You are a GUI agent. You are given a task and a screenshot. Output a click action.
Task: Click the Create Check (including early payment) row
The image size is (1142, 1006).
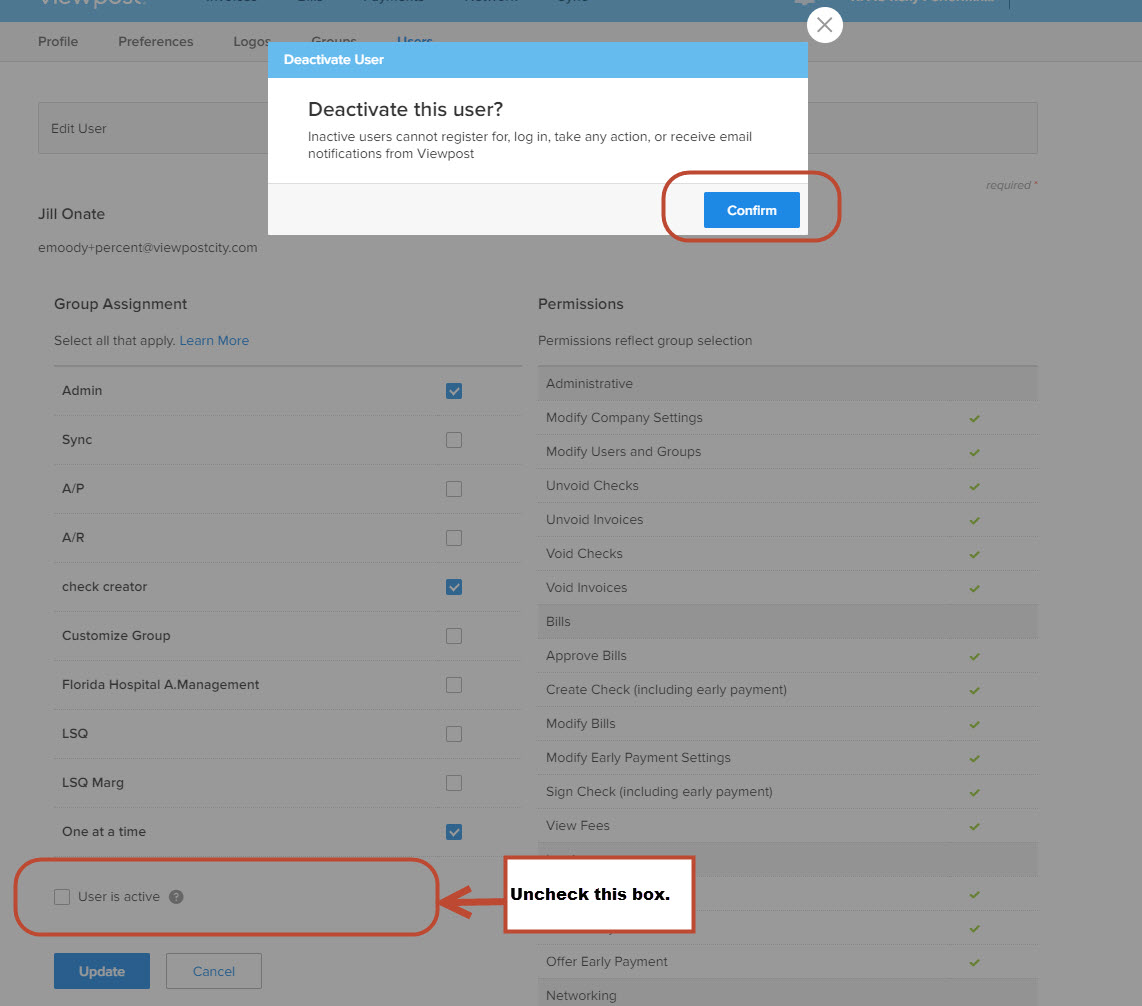tap(788, 690)
